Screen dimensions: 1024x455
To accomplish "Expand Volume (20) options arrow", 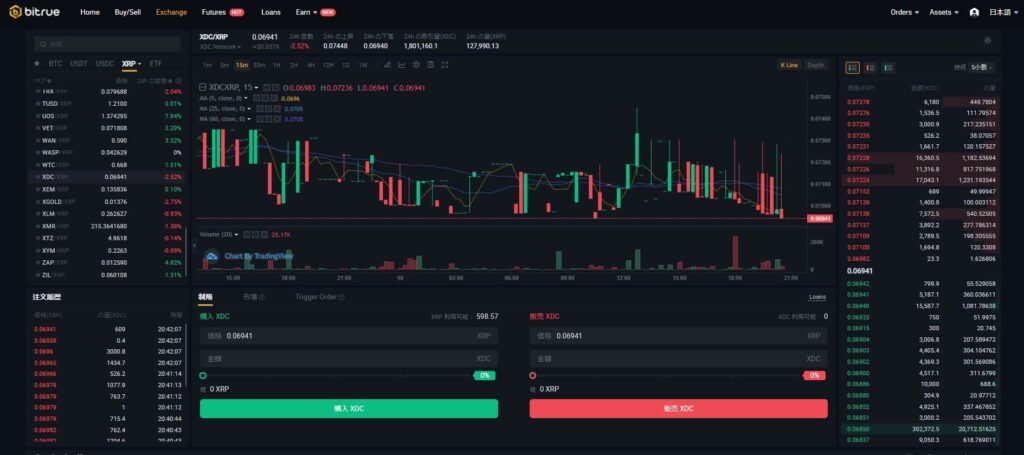I will (x=236, y=234).
